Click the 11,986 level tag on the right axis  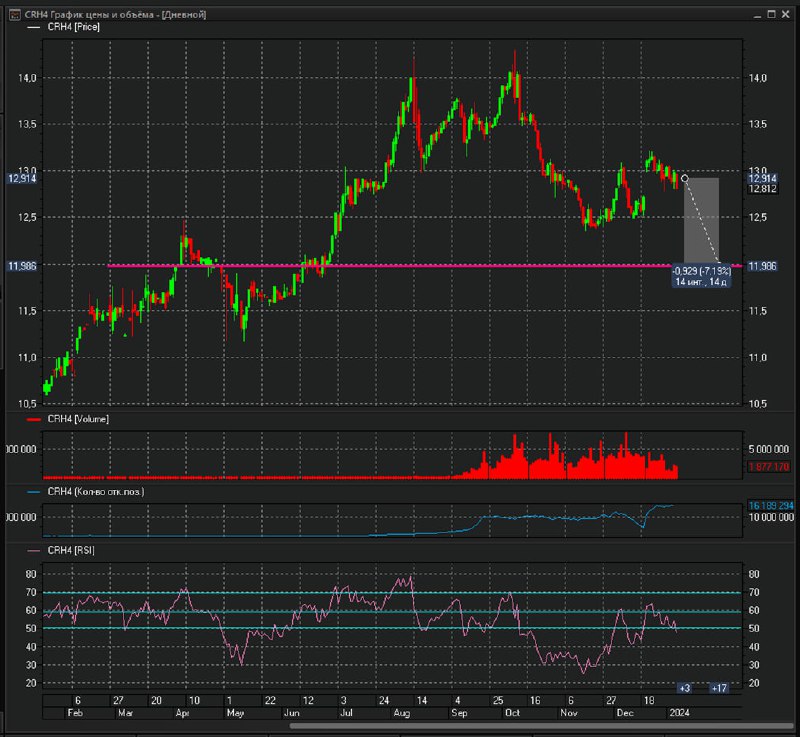coord(762,266)
